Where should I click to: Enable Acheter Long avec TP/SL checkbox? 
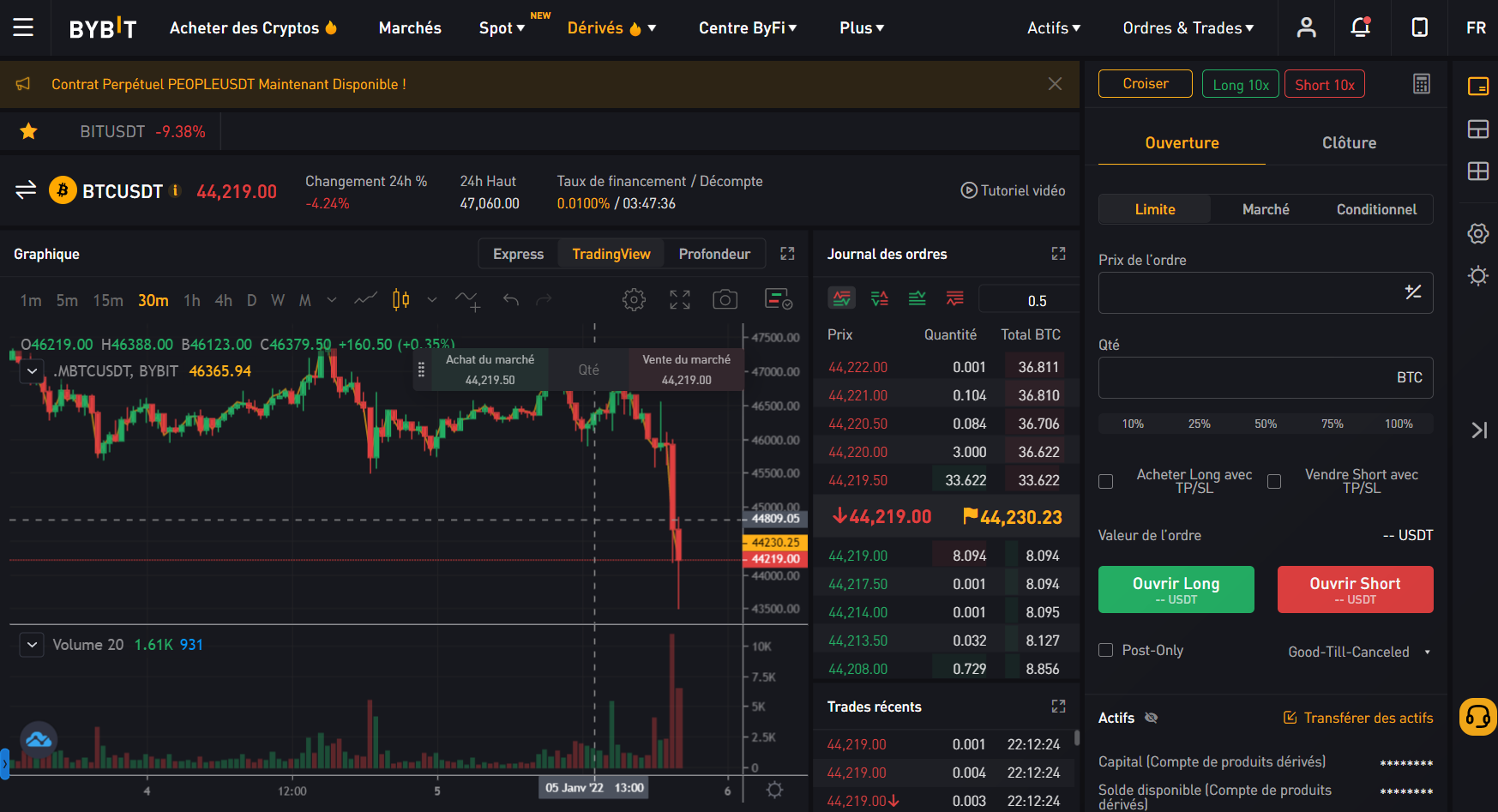1106,482
